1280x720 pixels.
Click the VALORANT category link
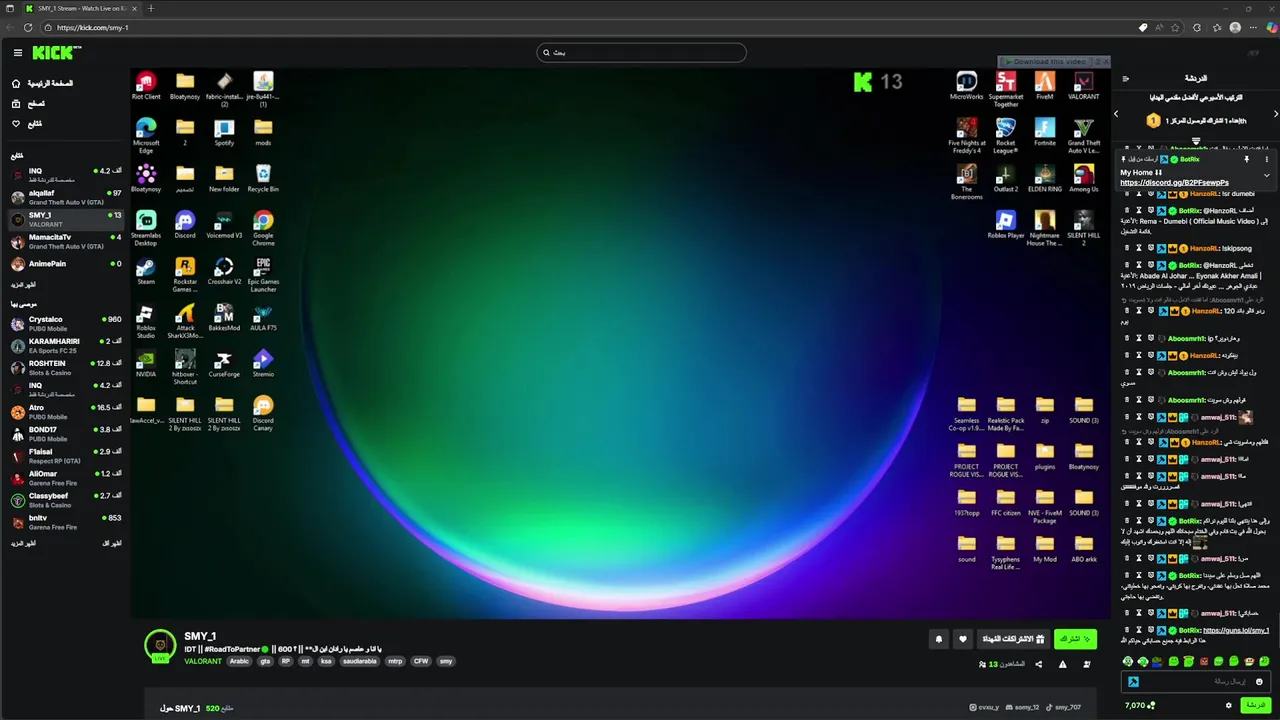click(203, 661)
